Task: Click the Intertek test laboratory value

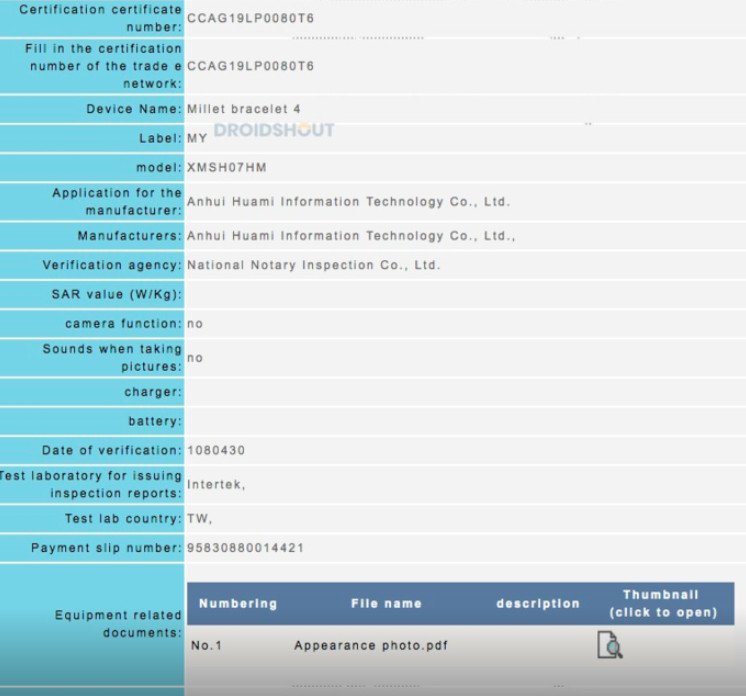Action: coord(216,484)
